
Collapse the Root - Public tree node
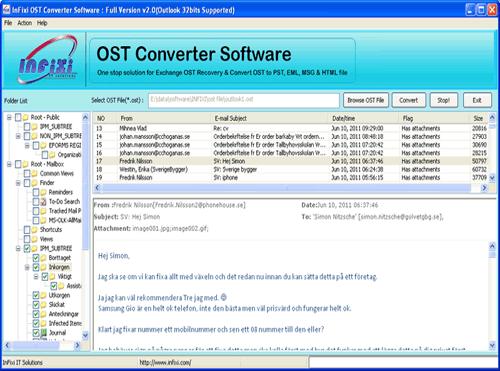click(x=9, y=117)
